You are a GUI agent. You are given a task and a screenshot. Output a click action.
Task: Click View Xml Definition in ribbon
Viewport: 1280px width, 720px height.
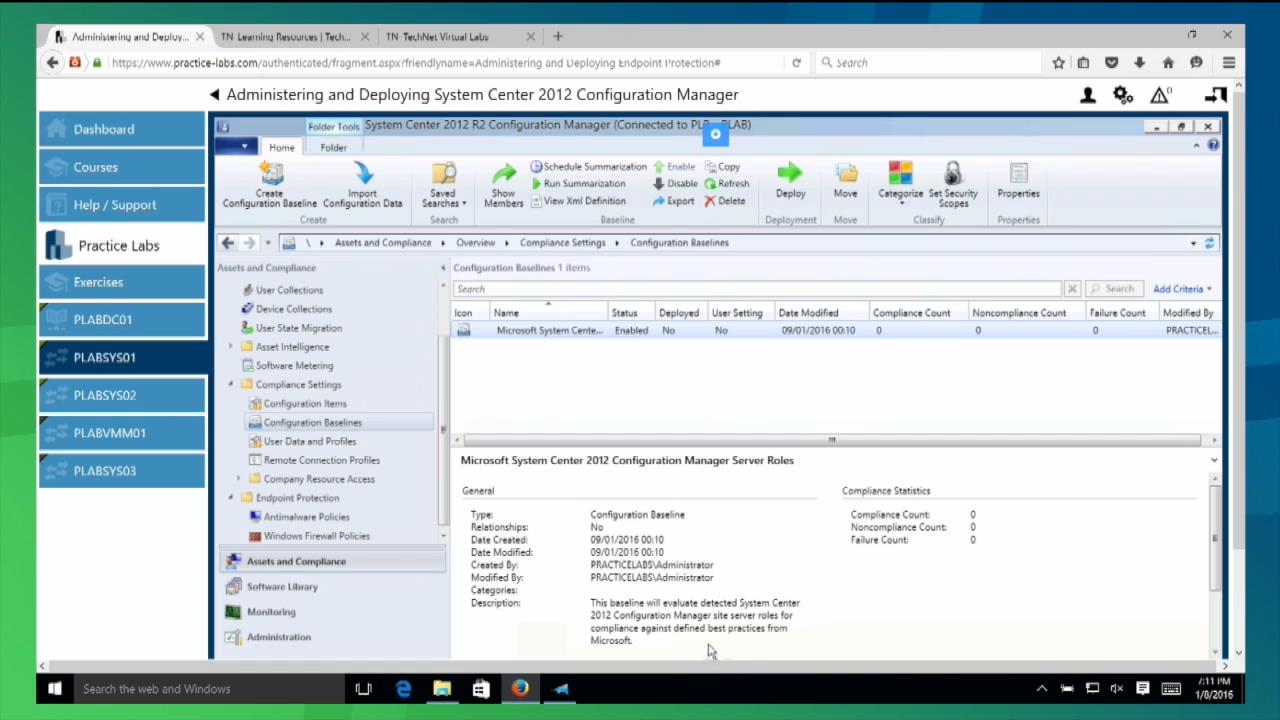click(578, 201)
